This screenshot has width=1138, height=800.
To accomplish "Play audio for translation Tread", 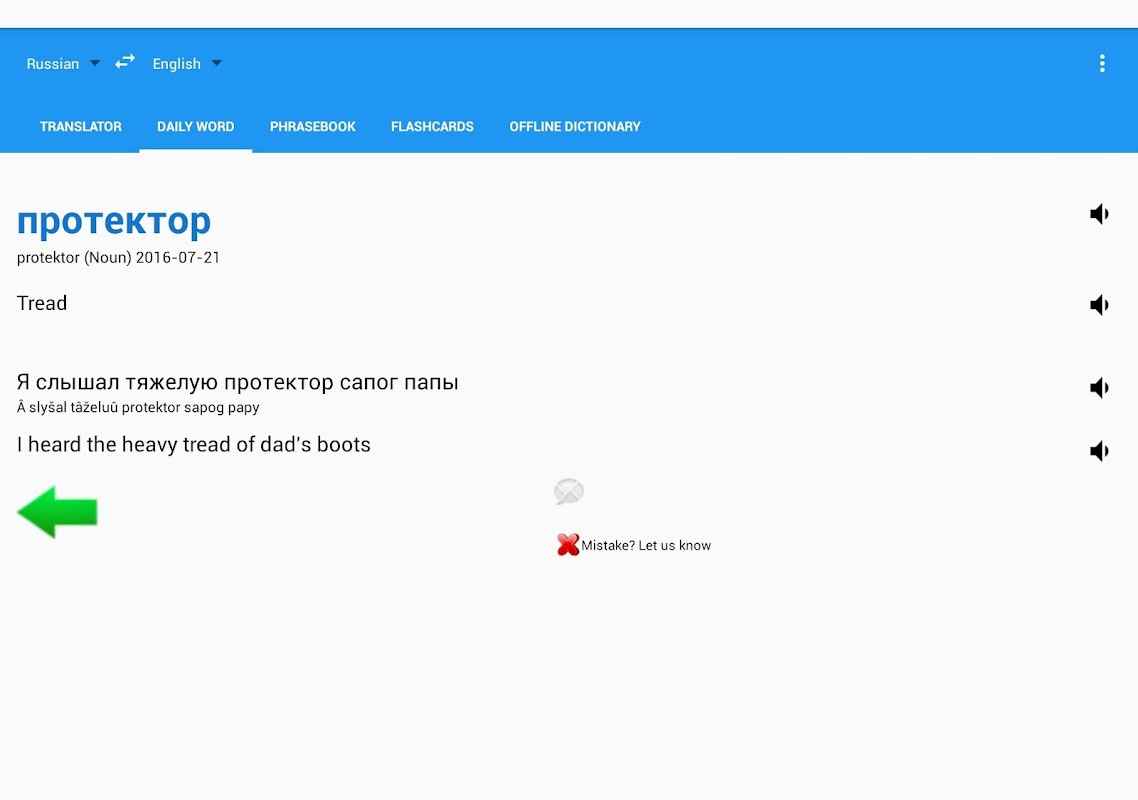I will click(x=1100, y=305).
